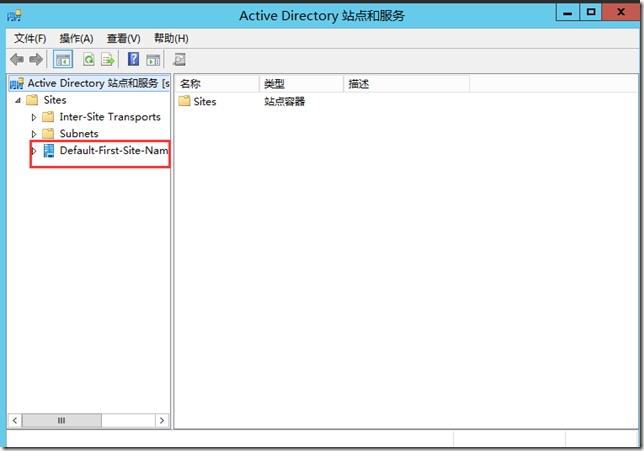This screenshot has height=451, width=644.
Task: Select Active Directory 站点和服务 root label
Action: coord(99,83)
